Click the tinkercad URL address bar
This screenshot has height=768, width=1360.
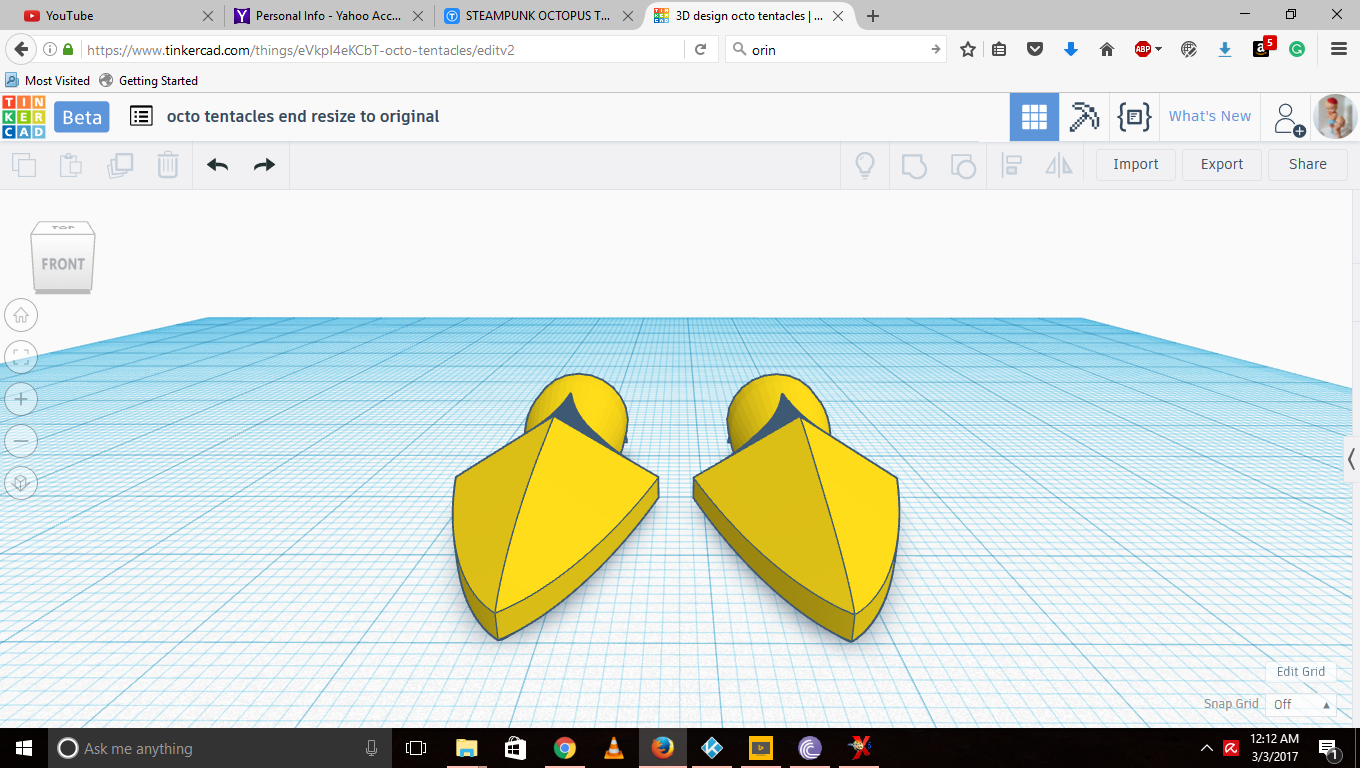(x=383, y=49)
